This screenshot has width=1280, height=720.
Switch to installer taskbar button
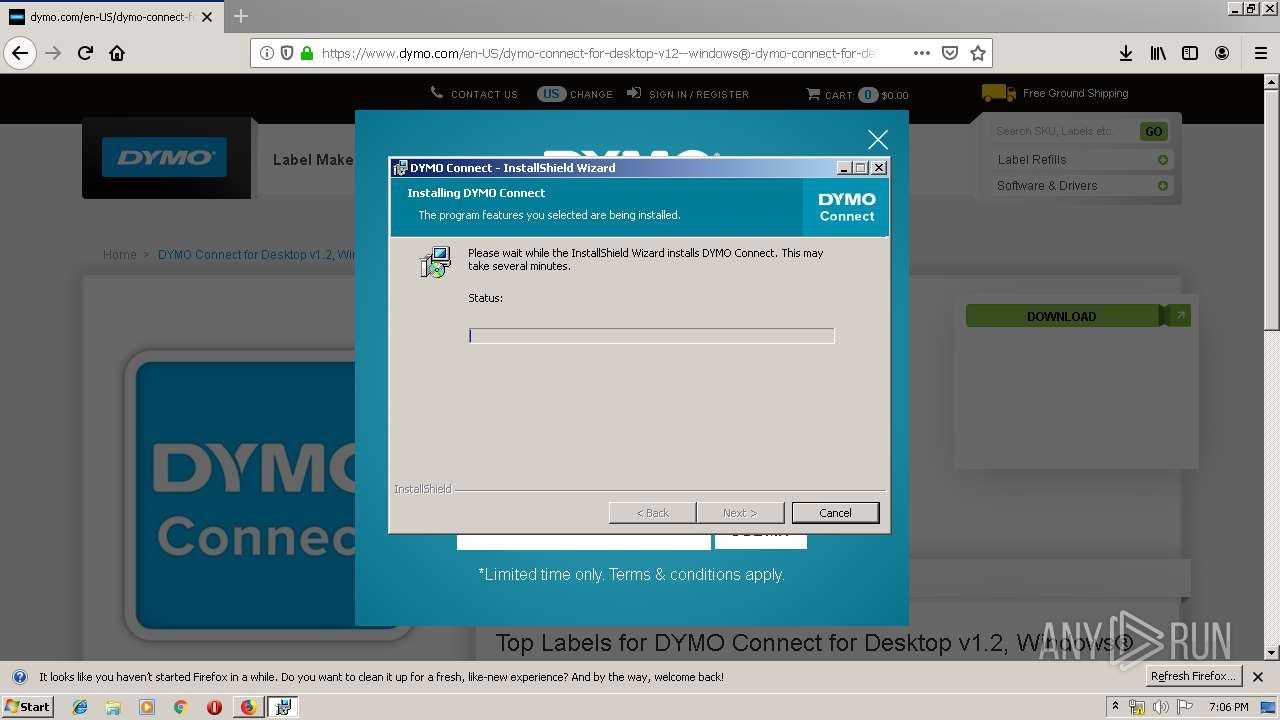tap(283, 707)
